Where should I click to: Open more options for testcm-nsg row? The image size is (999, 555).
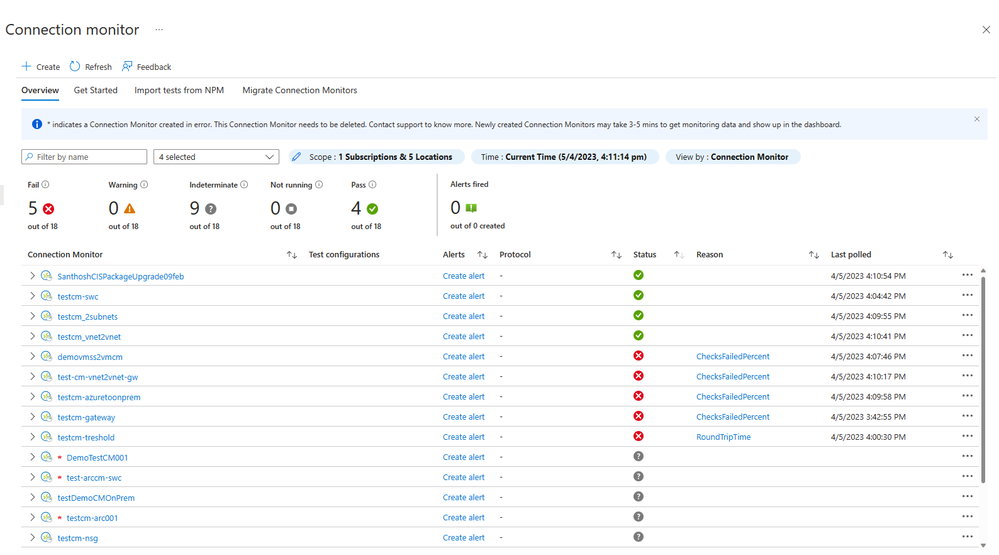pyautogui.click(x=967, y=537)
